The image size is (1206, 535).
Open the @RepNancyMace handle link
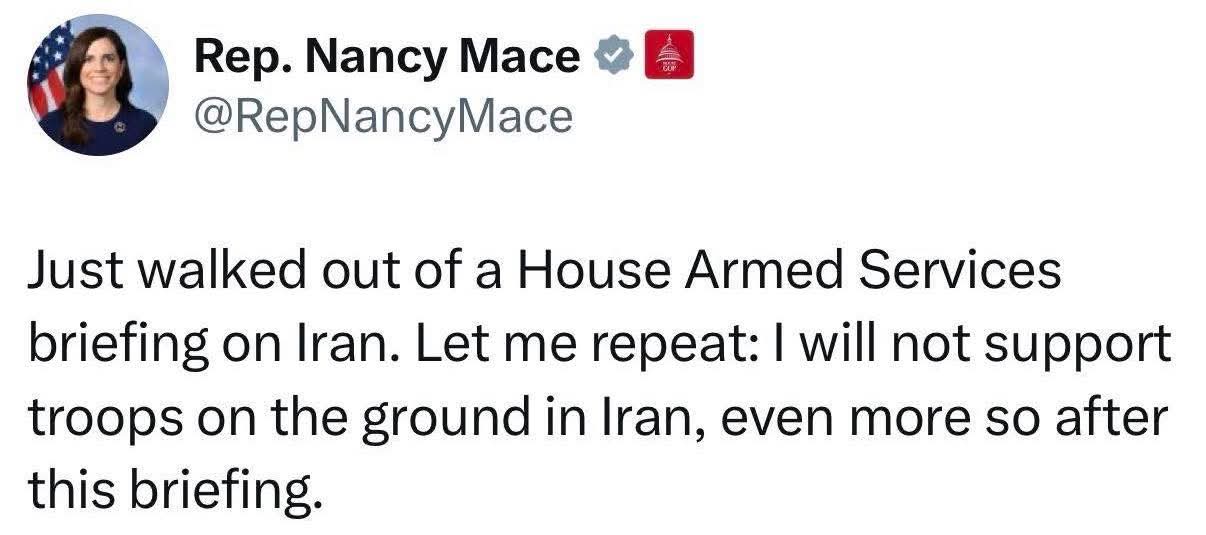[384, 117]
